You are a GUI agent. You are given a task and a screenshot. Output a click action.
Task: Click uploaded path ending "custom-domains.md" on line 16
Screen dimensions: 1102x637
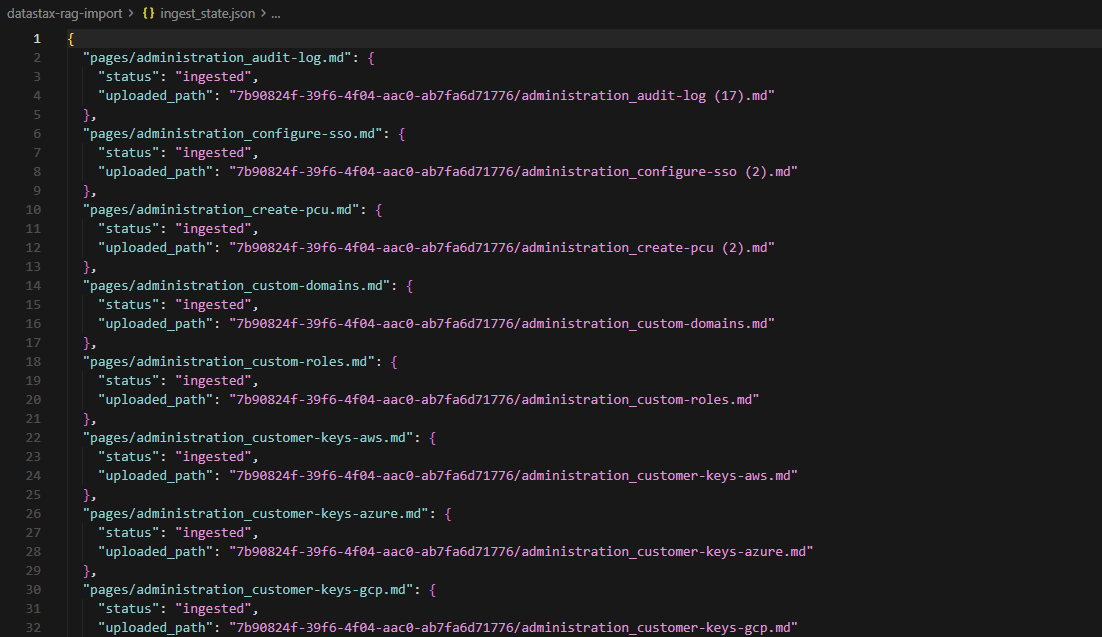(502, 323)
